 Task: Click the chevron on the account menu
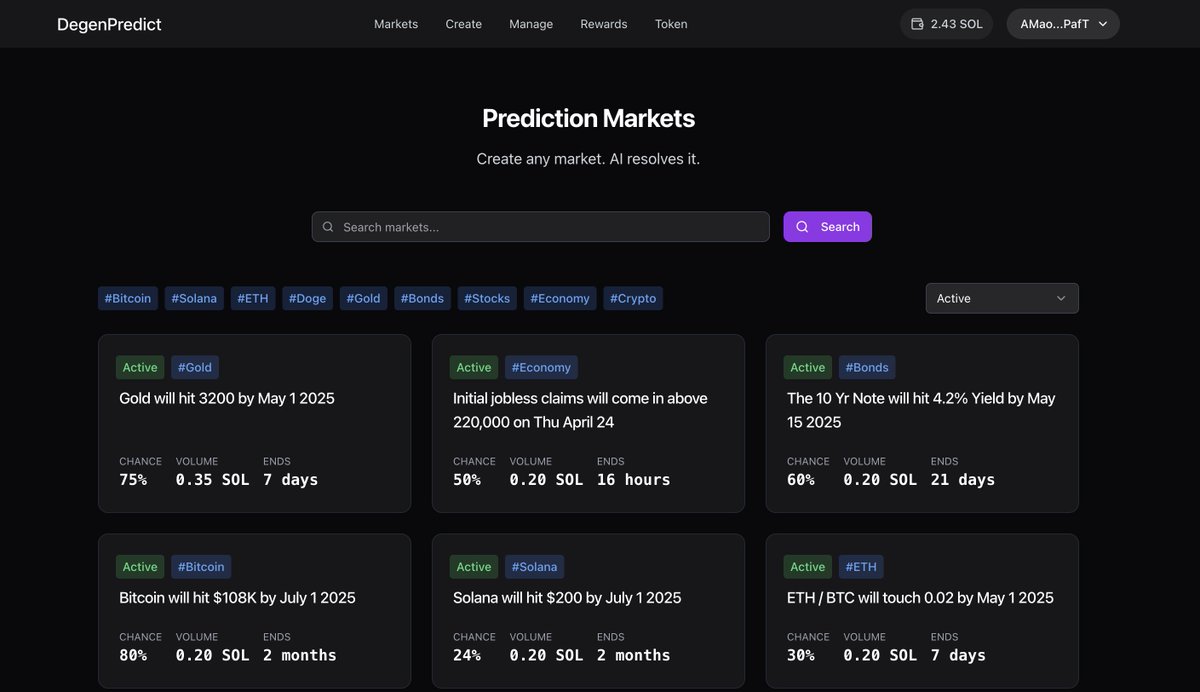[x=1103, y=24]
